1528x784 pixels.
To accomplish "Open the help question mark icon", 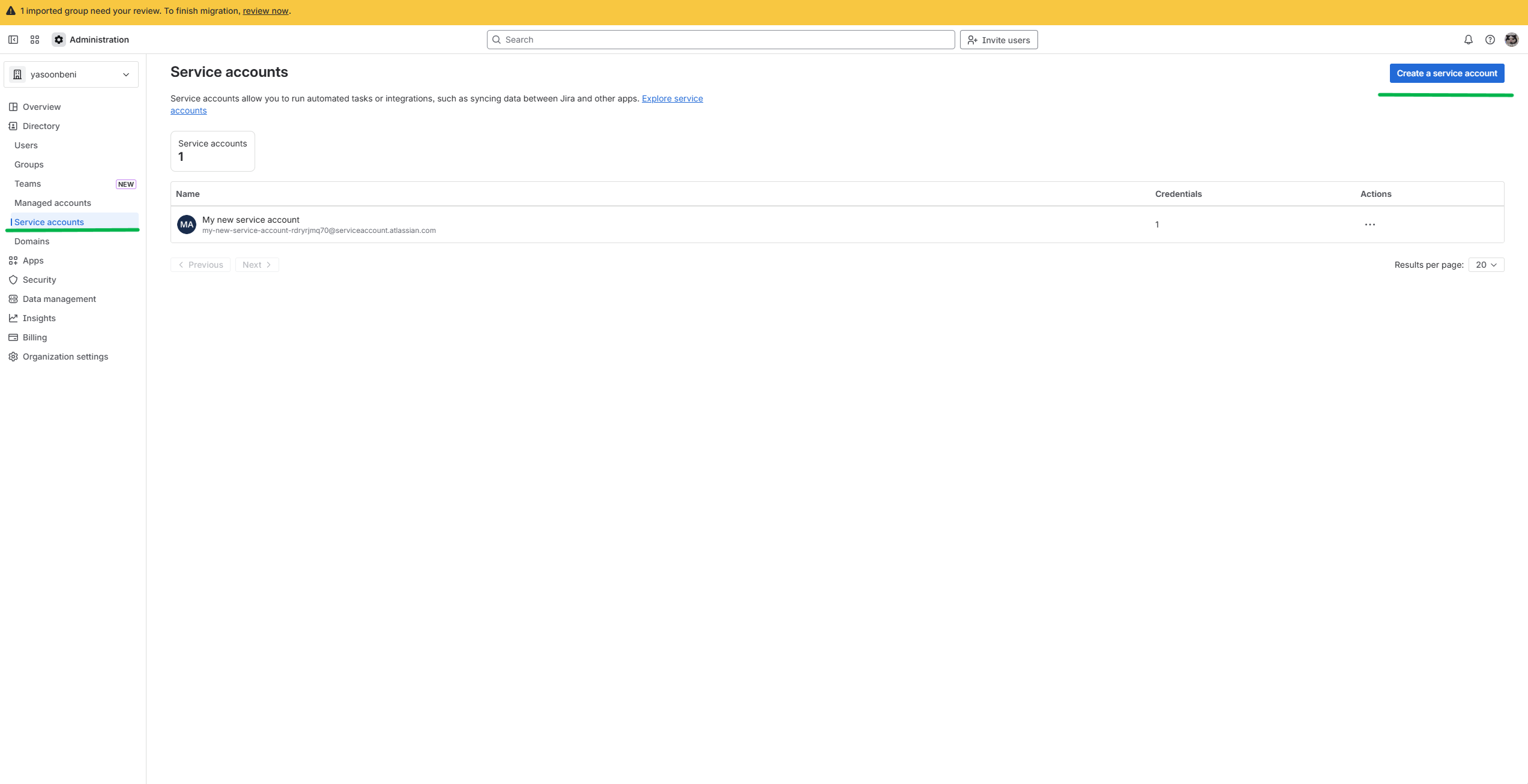I will pyautogui.click(x=1490, y=40).
